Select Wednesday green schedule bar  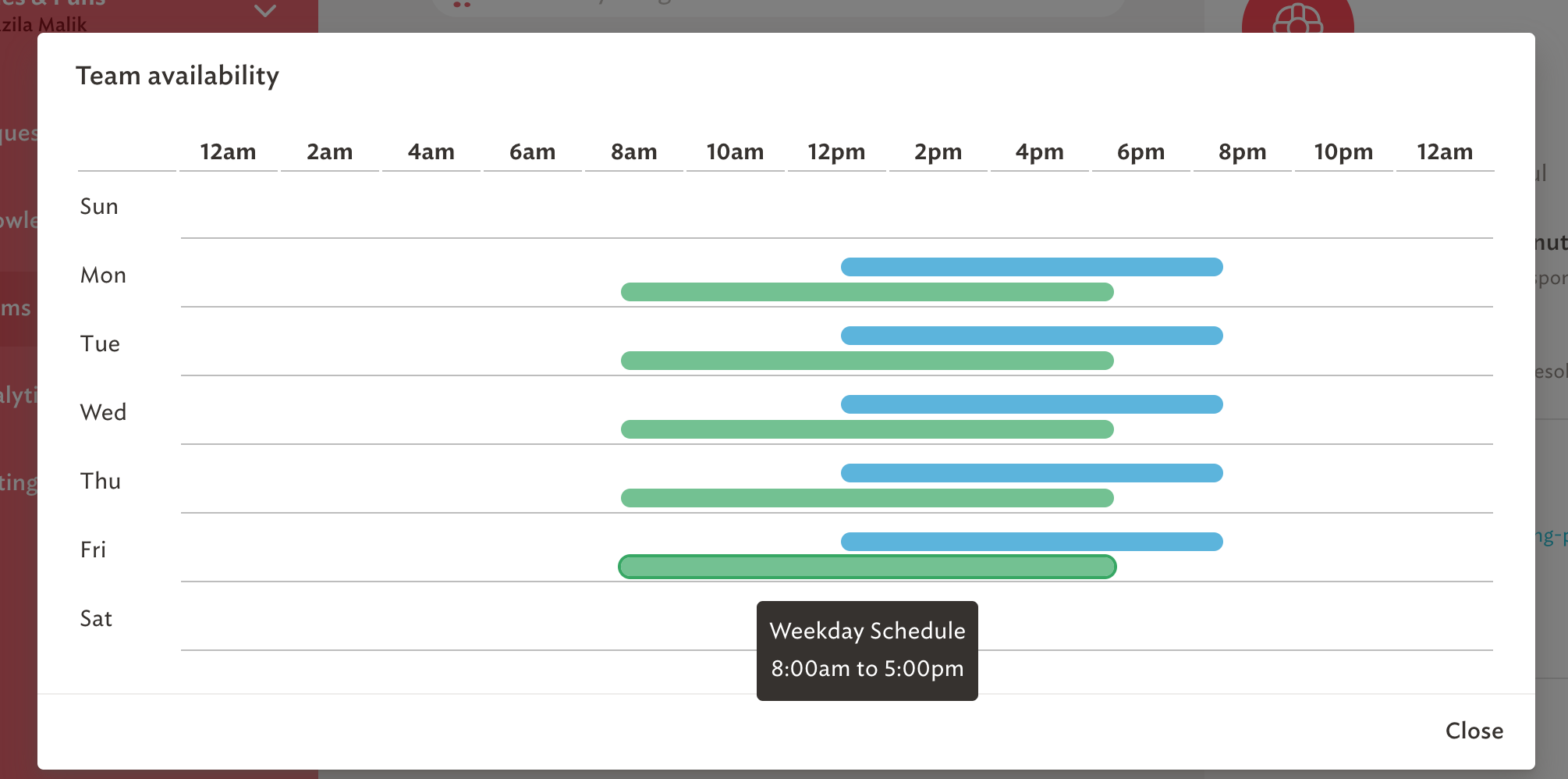point(867,429)
